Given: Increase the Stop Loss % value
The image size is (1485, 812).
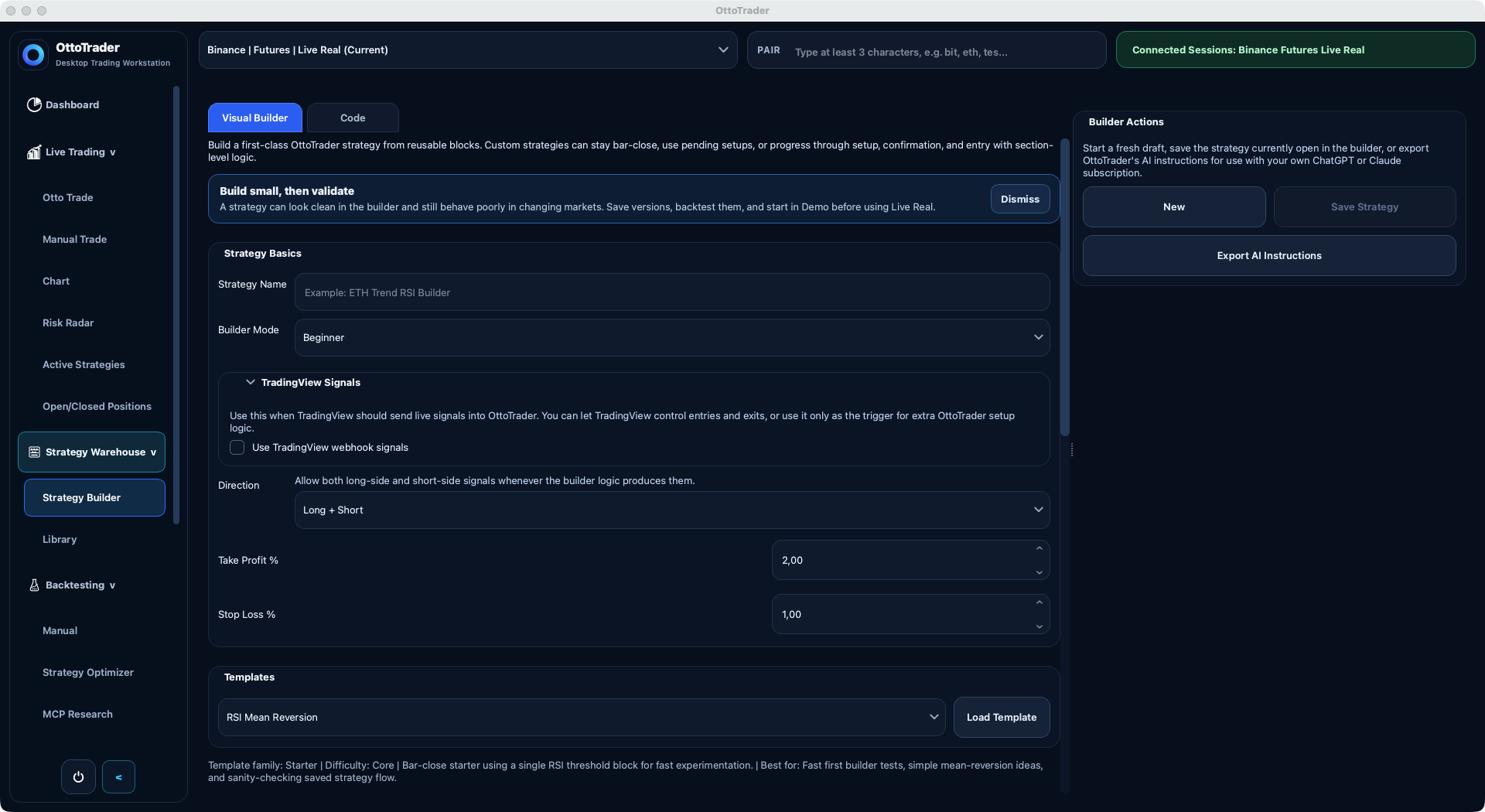Looking at the screenshot, I should 1039,603.
